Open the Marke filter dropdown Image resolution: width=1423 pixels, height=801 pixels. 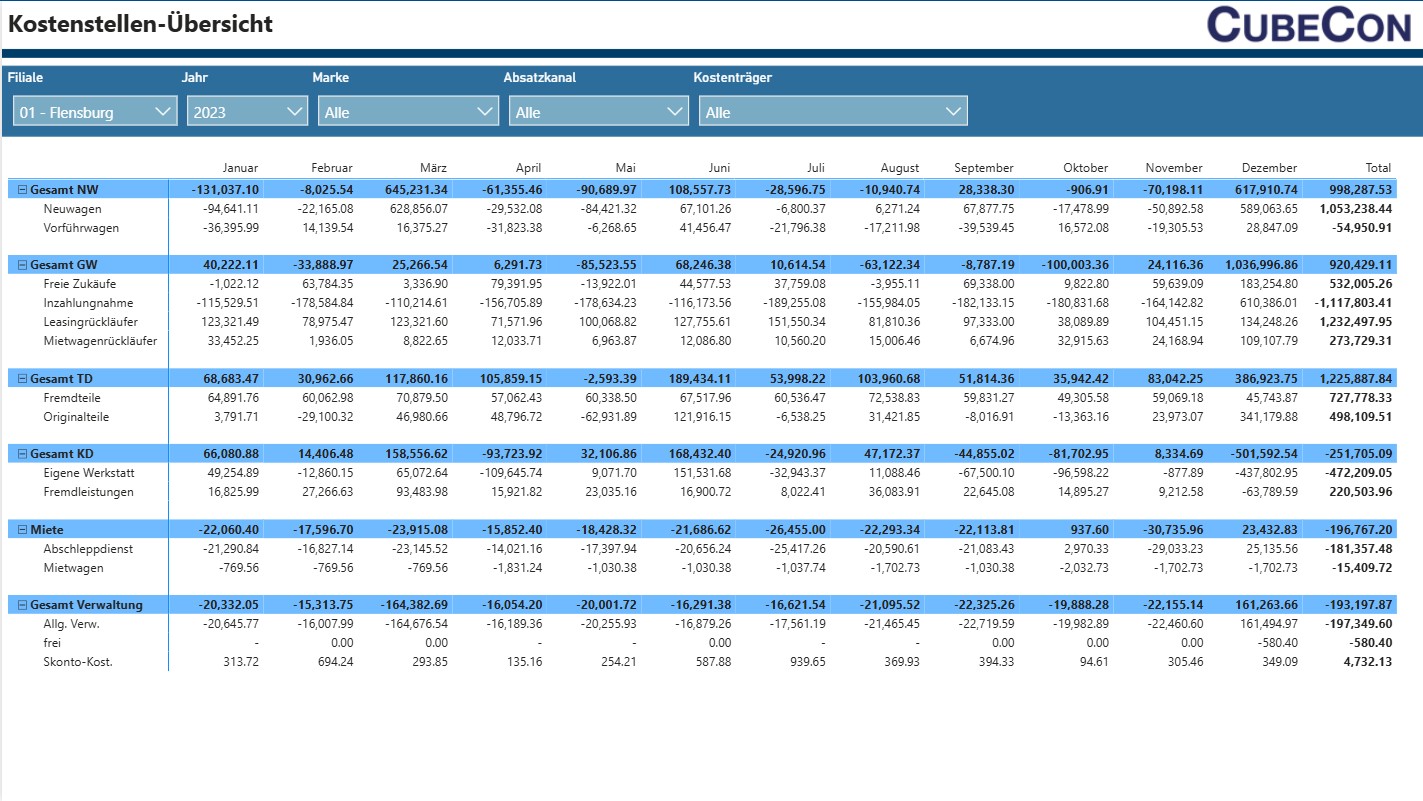click(408, 112)
